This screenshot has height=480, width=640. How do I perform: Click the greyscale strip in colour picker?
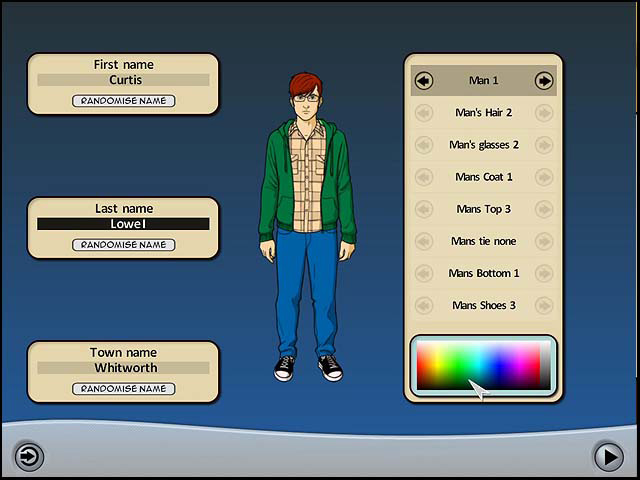[545, 365]
